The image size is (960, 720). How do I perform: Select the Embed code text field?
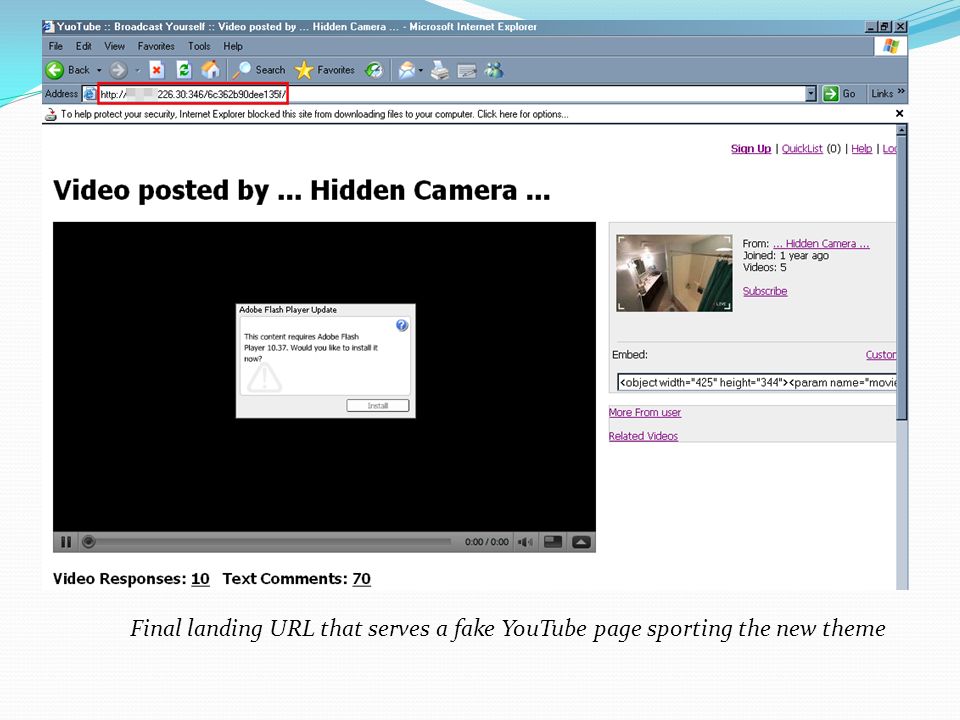[x=757, y=383]
